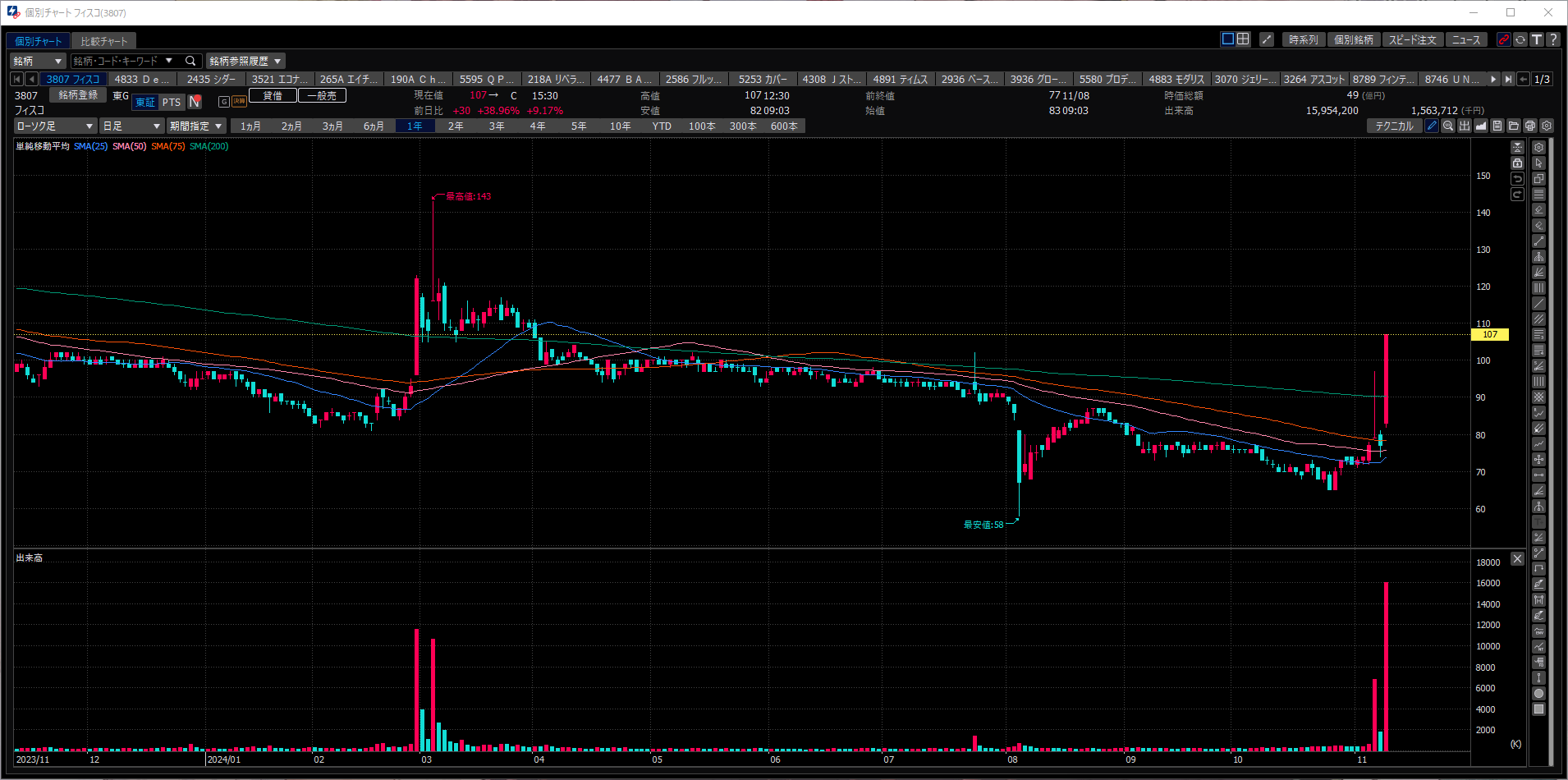Screen dimensions: 1568x780
Task: Expand the 日足 timeframe dropdown
Action: coord(131,126)
